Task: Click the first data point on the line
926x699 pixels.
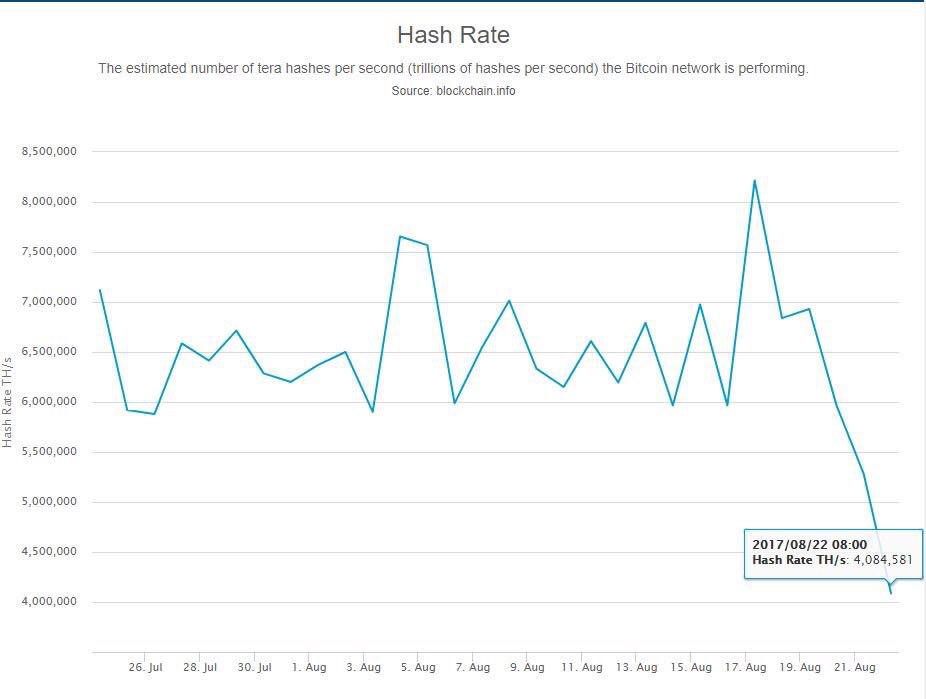Action: tap(100, 290)
